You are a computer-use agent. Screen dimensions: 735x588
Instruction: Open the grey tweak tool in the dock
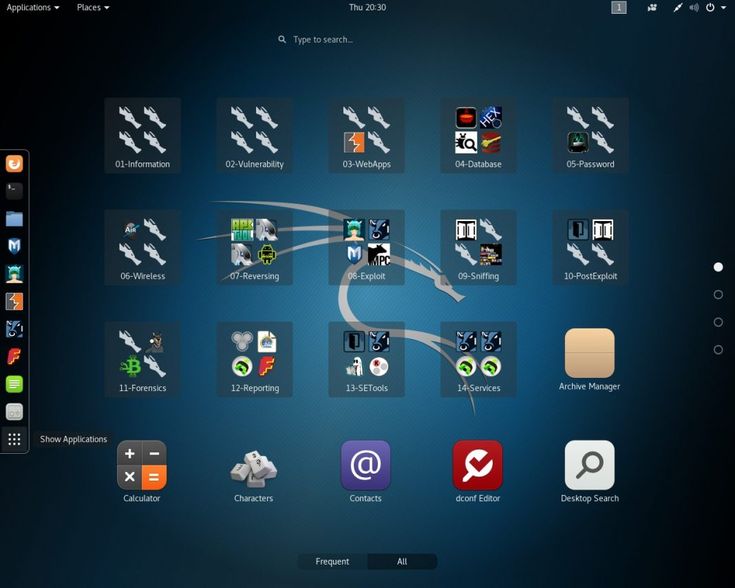[14, 412]
